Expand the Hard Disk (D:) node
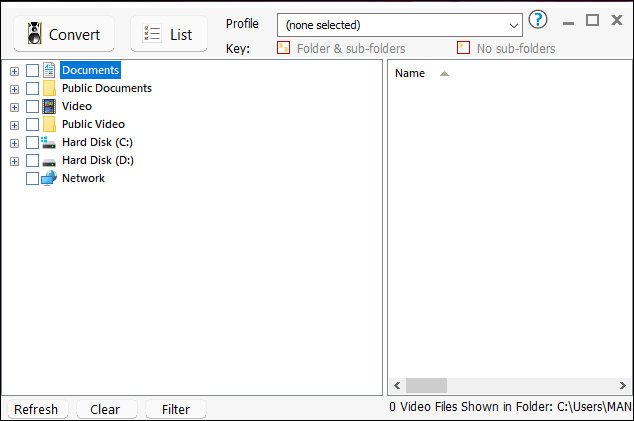This screenshot has width=634, height=421. click(x=15, y=161)
